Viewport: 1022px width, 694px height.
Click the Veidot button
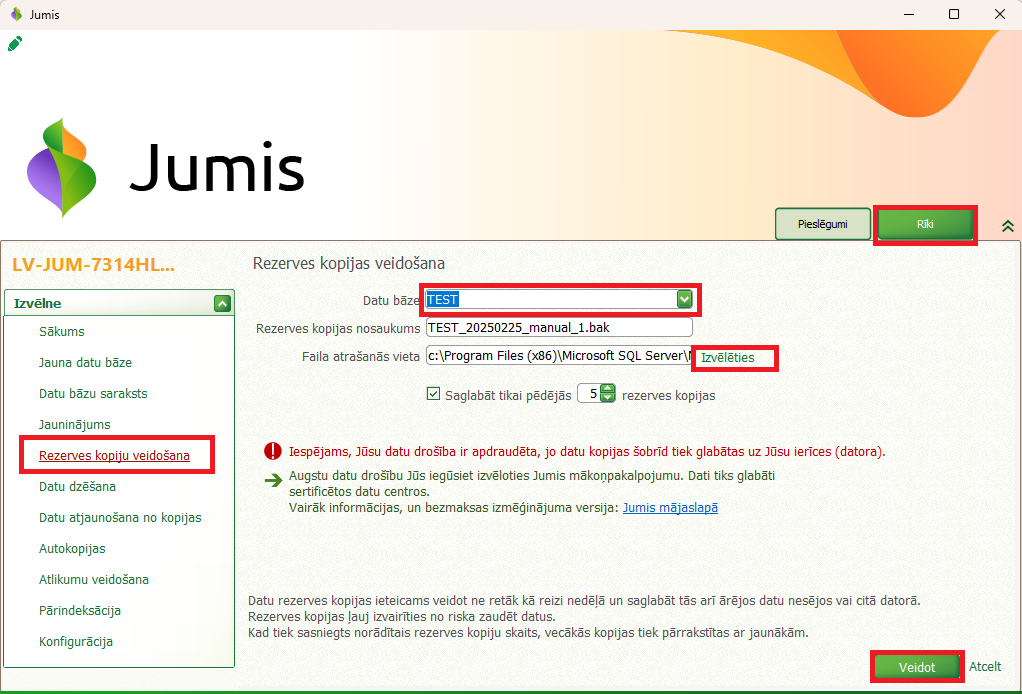tap(917, 667)
